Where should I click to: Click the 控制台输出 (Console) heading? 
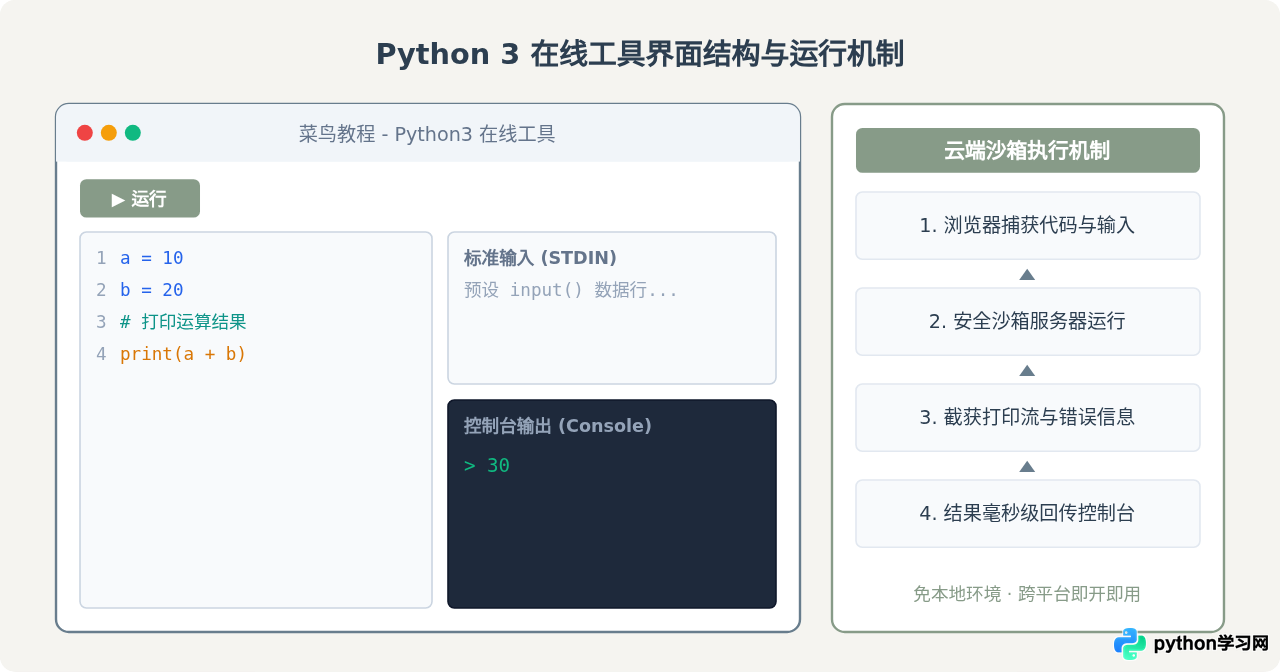[x=558, y=426]
